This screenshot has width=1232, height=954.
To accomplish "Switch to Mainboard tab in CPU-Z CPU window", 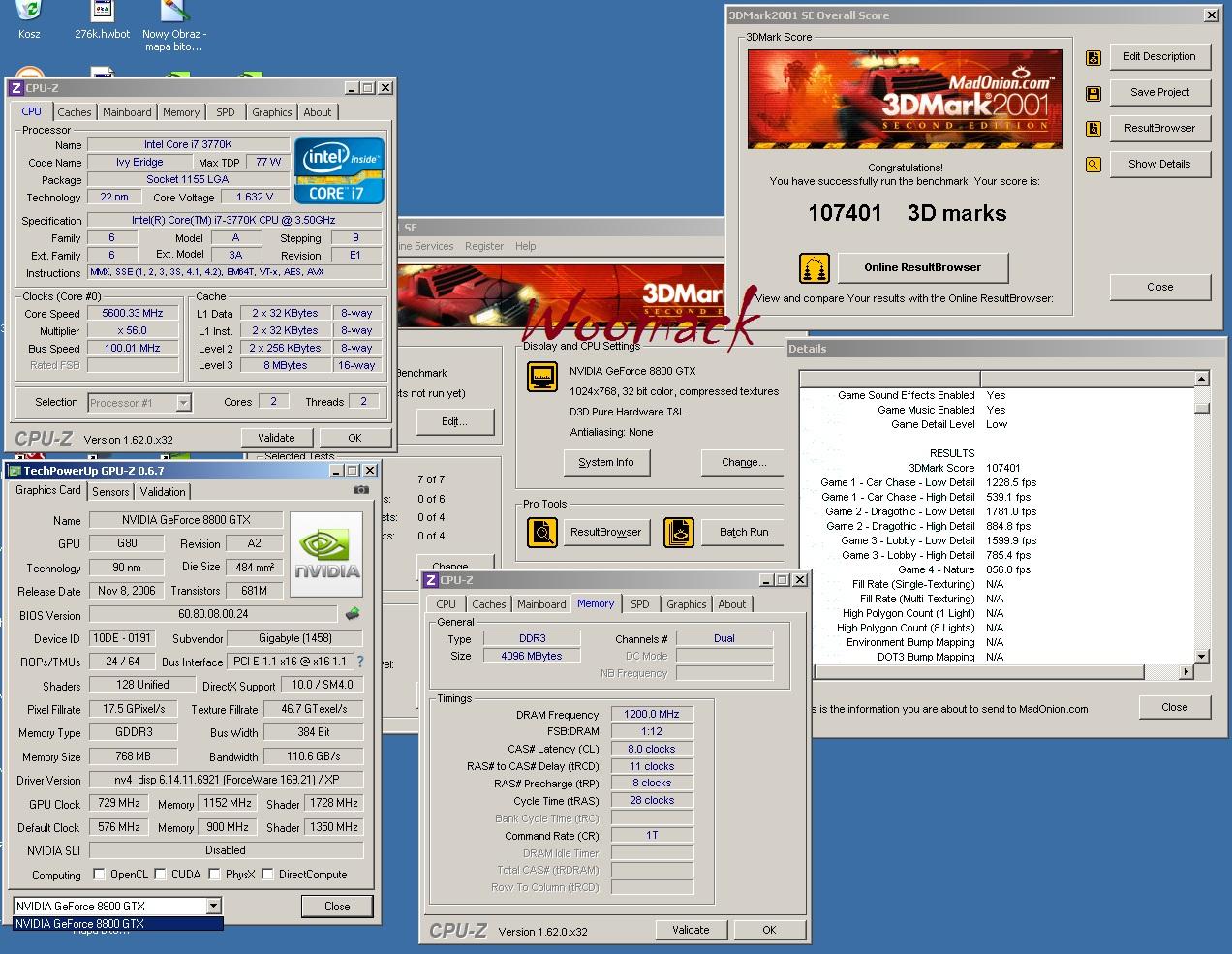I will click(x=127, y=112).
